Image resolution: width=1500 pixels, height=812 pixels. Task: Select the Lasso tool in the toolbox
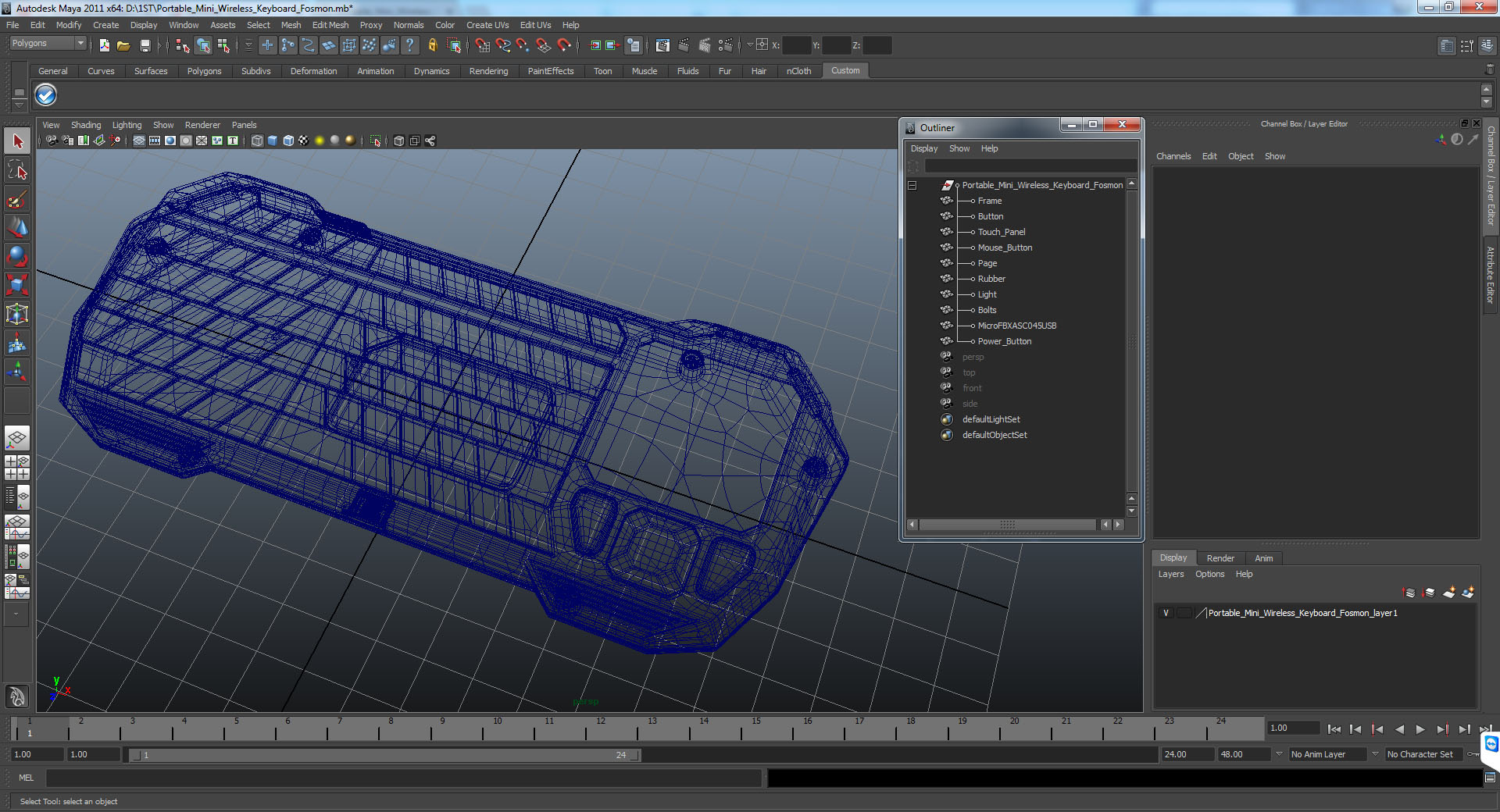pyautogui.click(x=17, y=170)
